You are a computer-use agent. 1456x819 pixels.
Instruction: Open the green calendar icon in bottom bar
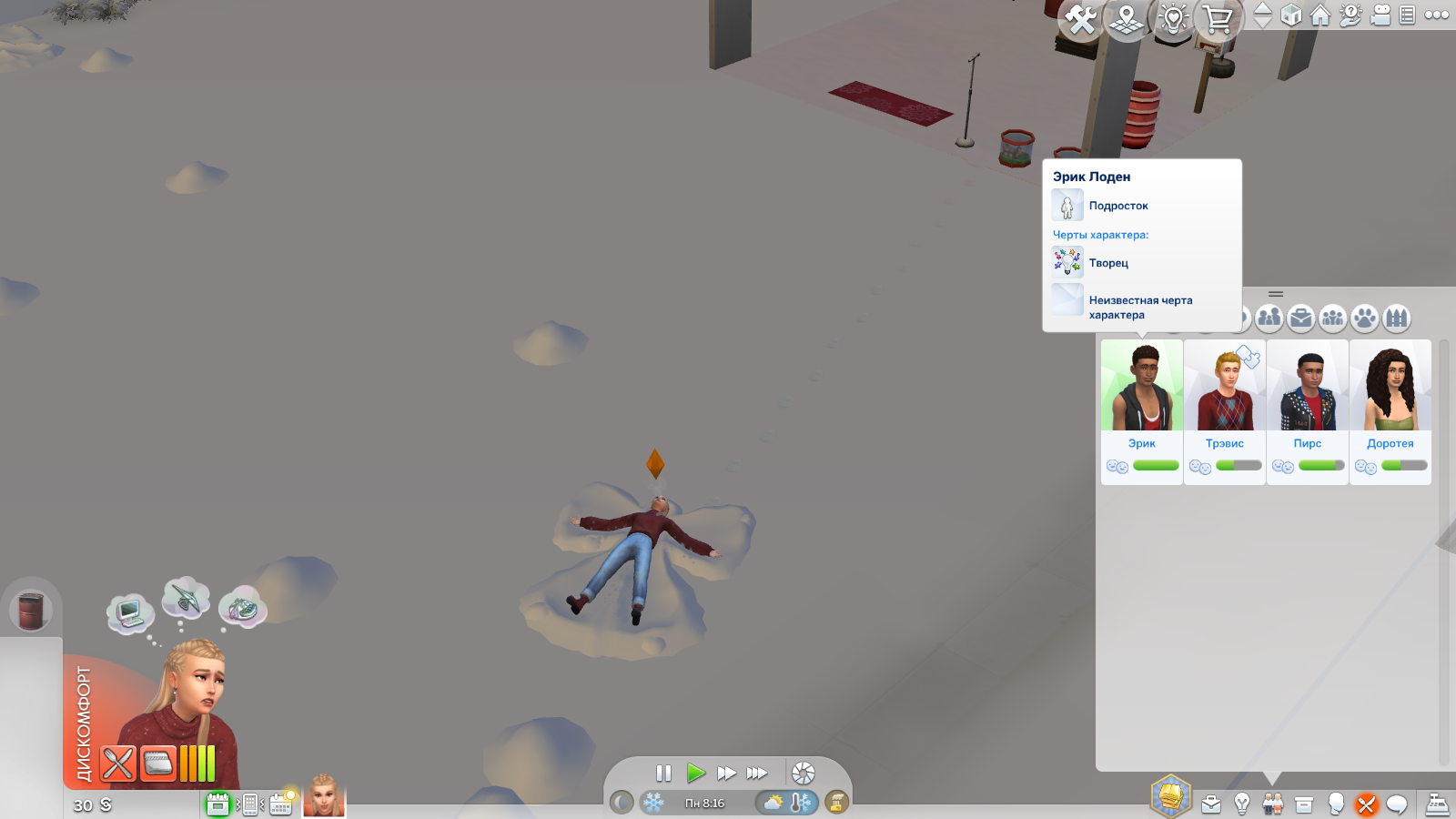click(x=217, y=804)
